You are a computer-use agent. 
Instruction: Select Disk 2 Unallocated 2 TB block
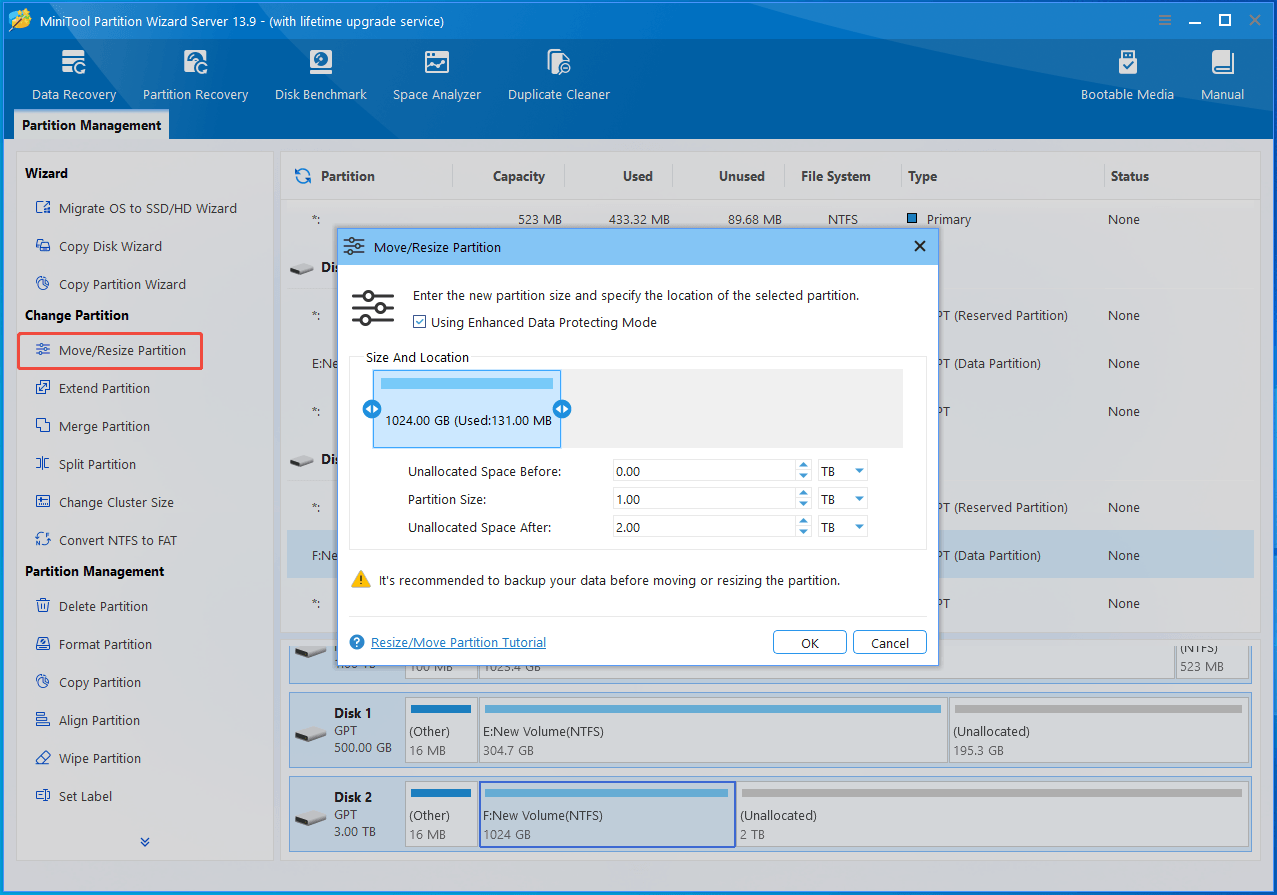tap(993, 815)
